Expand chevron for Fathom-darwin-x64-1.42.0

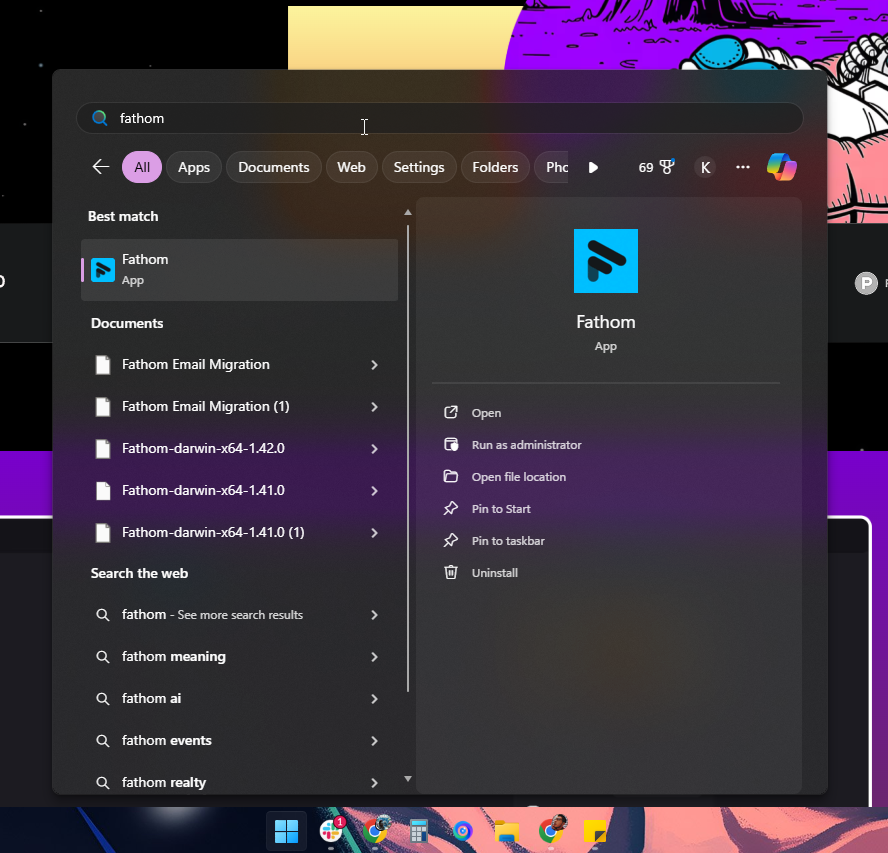click(374, 449)
